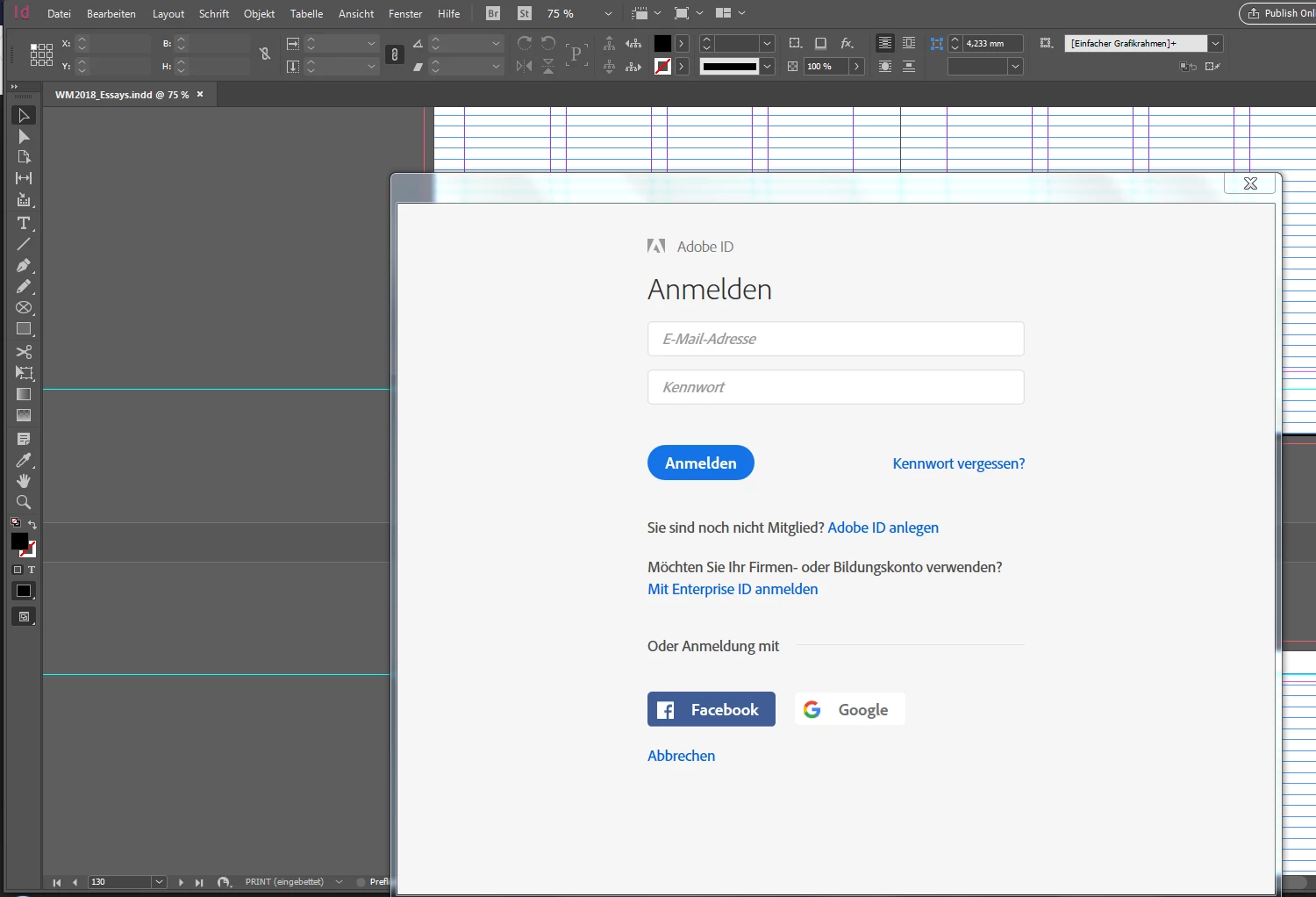The width and height of the screenshot is (1316, 897).
Task: Select the Hand tool
Action: pos(24,481)
